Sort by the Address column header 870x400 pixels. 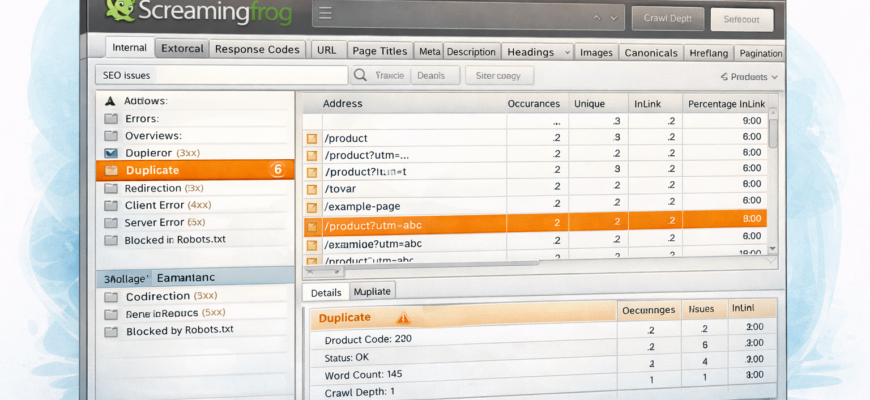coord(343,103)
